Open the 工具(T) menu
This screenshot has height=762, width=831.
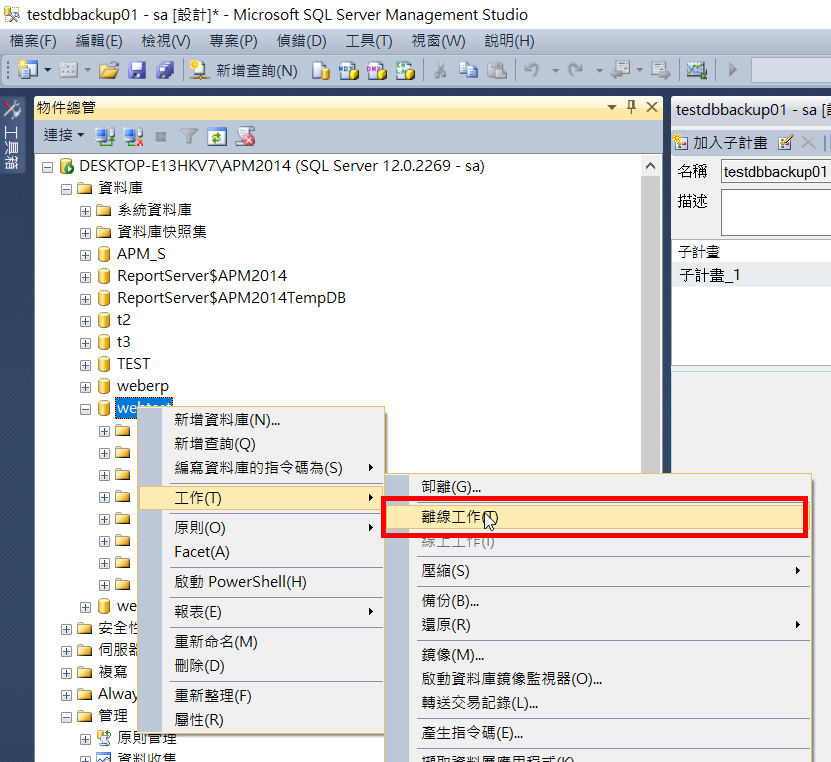point(369,41)
